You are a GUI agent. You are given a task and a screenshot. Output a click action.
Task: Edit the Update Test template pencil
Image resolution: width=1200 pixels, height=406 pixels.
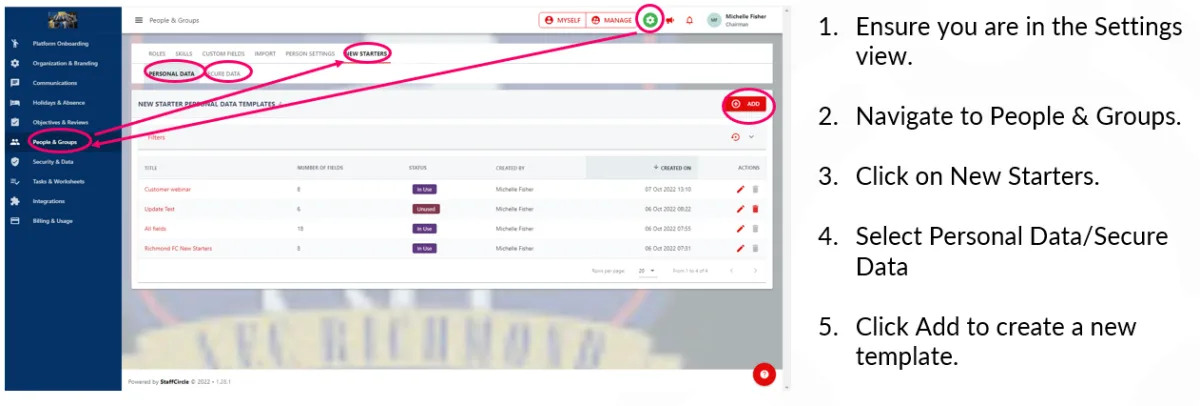tap(740, 209)
